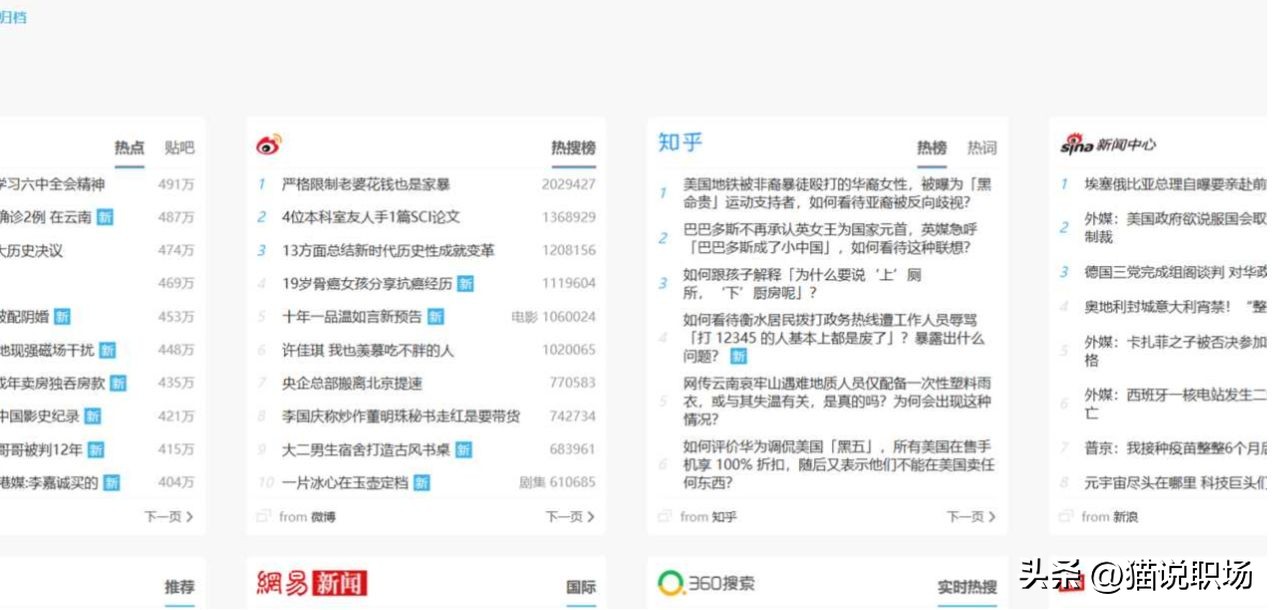Select the 推荐 tab
Image resolution: width=1272 pixels, height=610 pixels.
pos(178,587)
